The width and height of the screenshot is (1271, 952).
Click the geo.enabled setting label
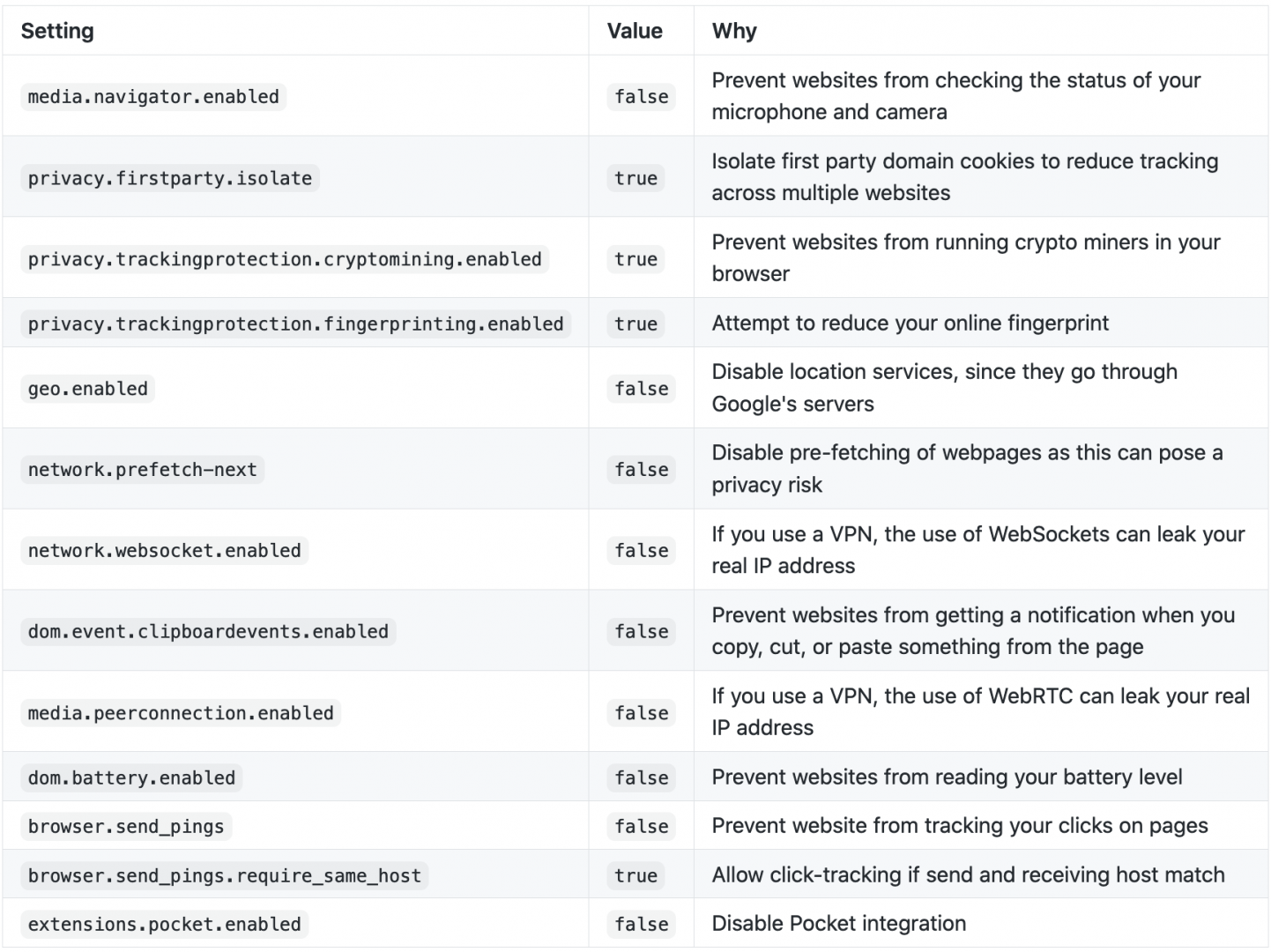tap(88, 389)
